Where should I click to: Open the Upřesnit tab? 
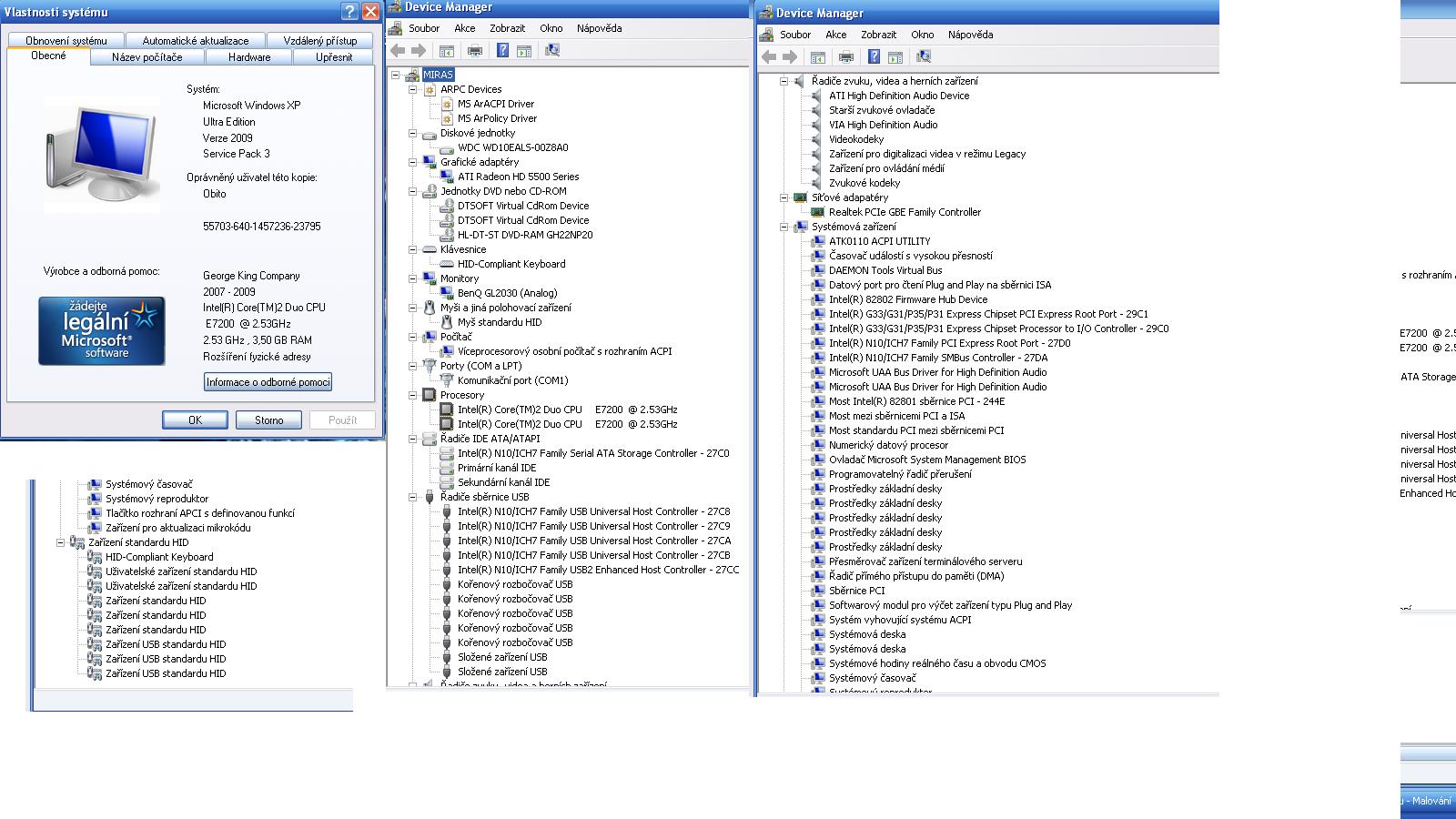point(334,57)
